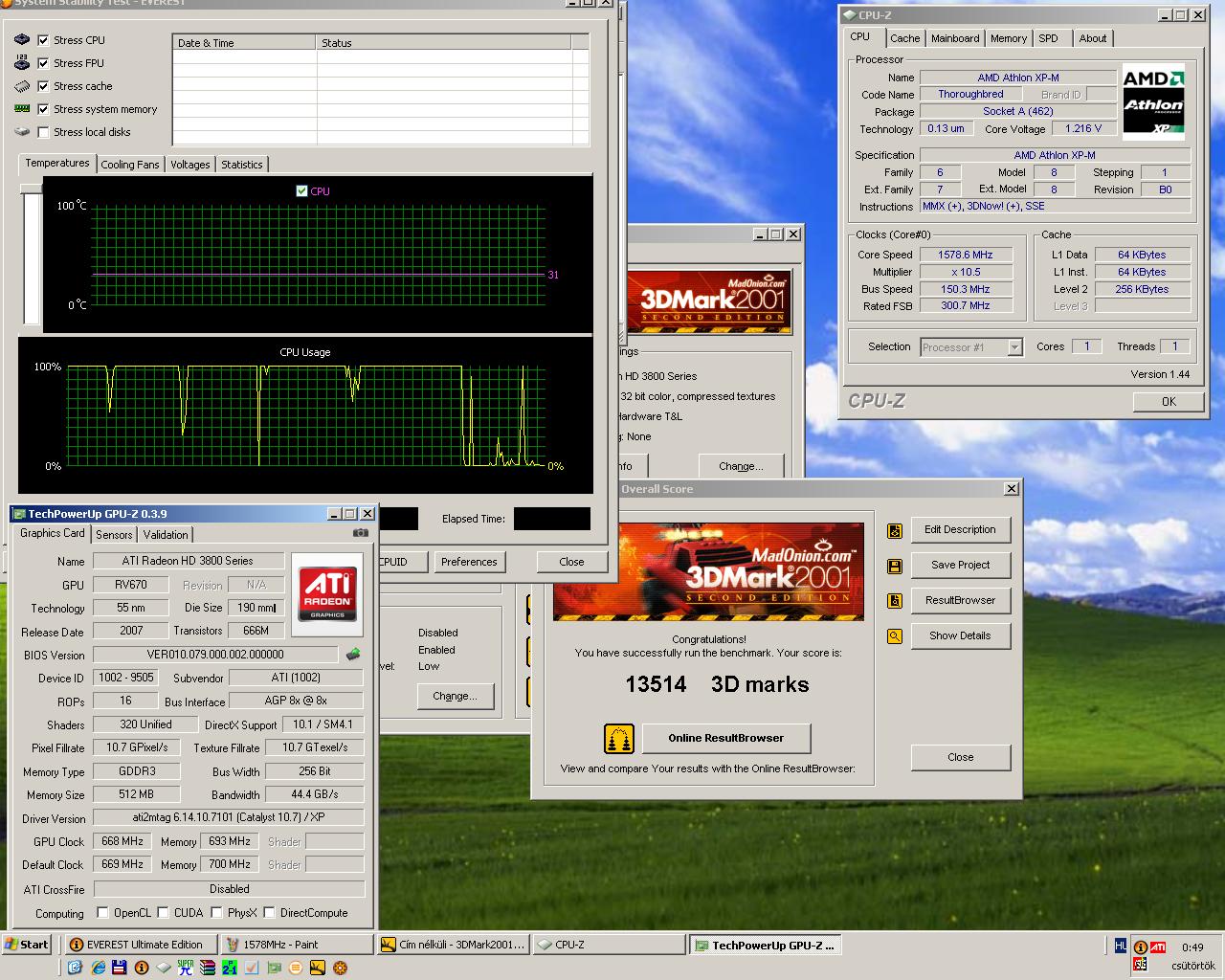Click GPU-Z screenshot camera icon
The image size is (1225, 980).
click(x=360, y=533)
